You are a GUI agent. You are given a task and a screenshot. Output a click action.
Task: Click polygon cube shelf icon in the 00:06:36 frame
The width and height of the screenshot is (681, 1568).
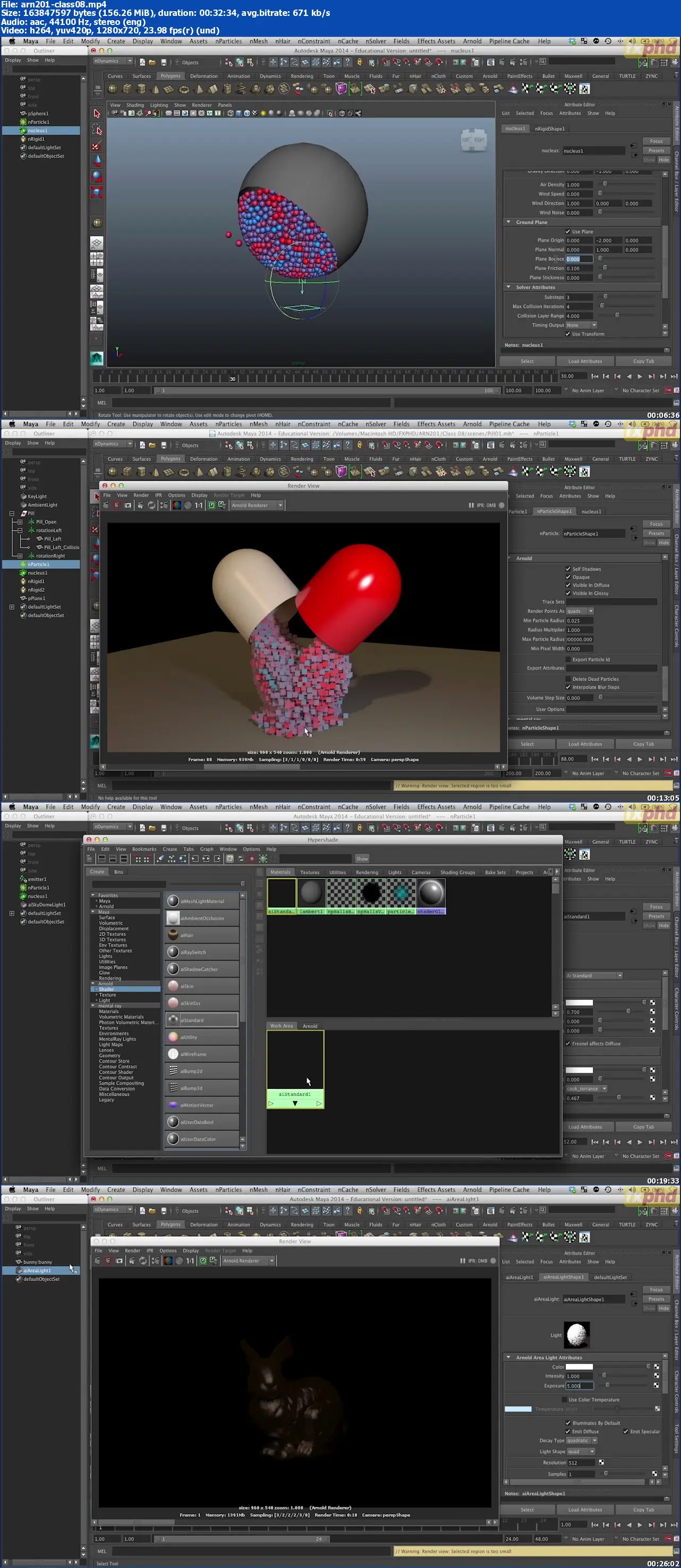point(127,89)
